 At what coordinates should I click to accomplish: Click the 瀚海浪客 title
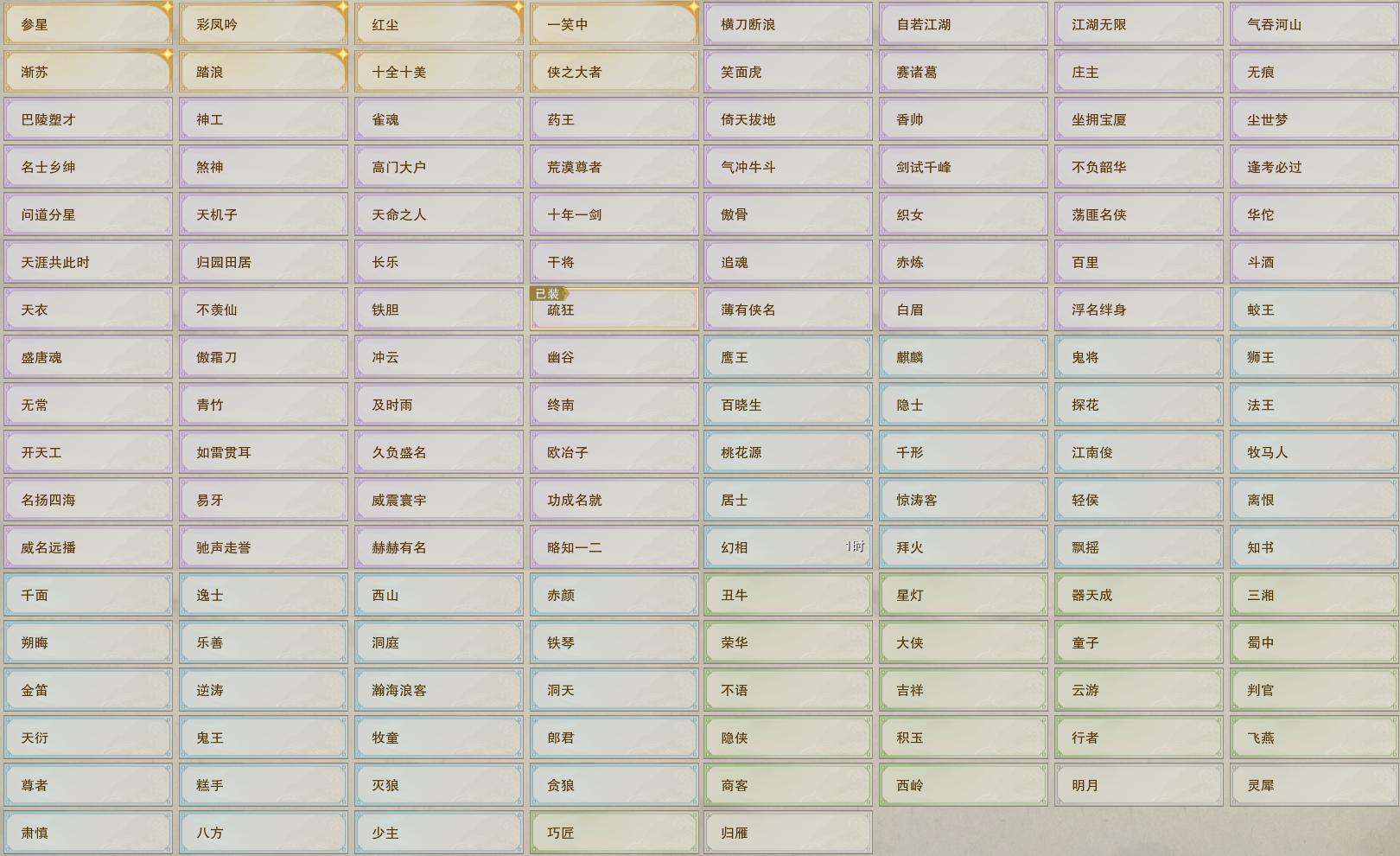coord(438,690)
